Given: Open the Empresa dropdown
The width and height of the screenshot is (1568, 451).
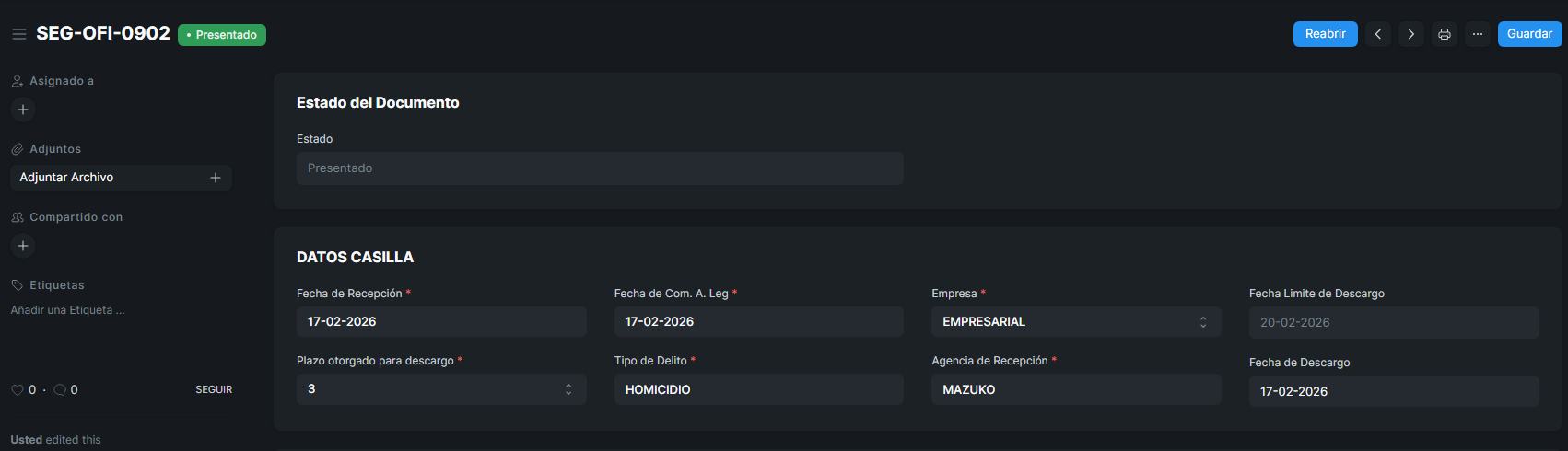Looking at the screenshot, I should [1075, 322].
